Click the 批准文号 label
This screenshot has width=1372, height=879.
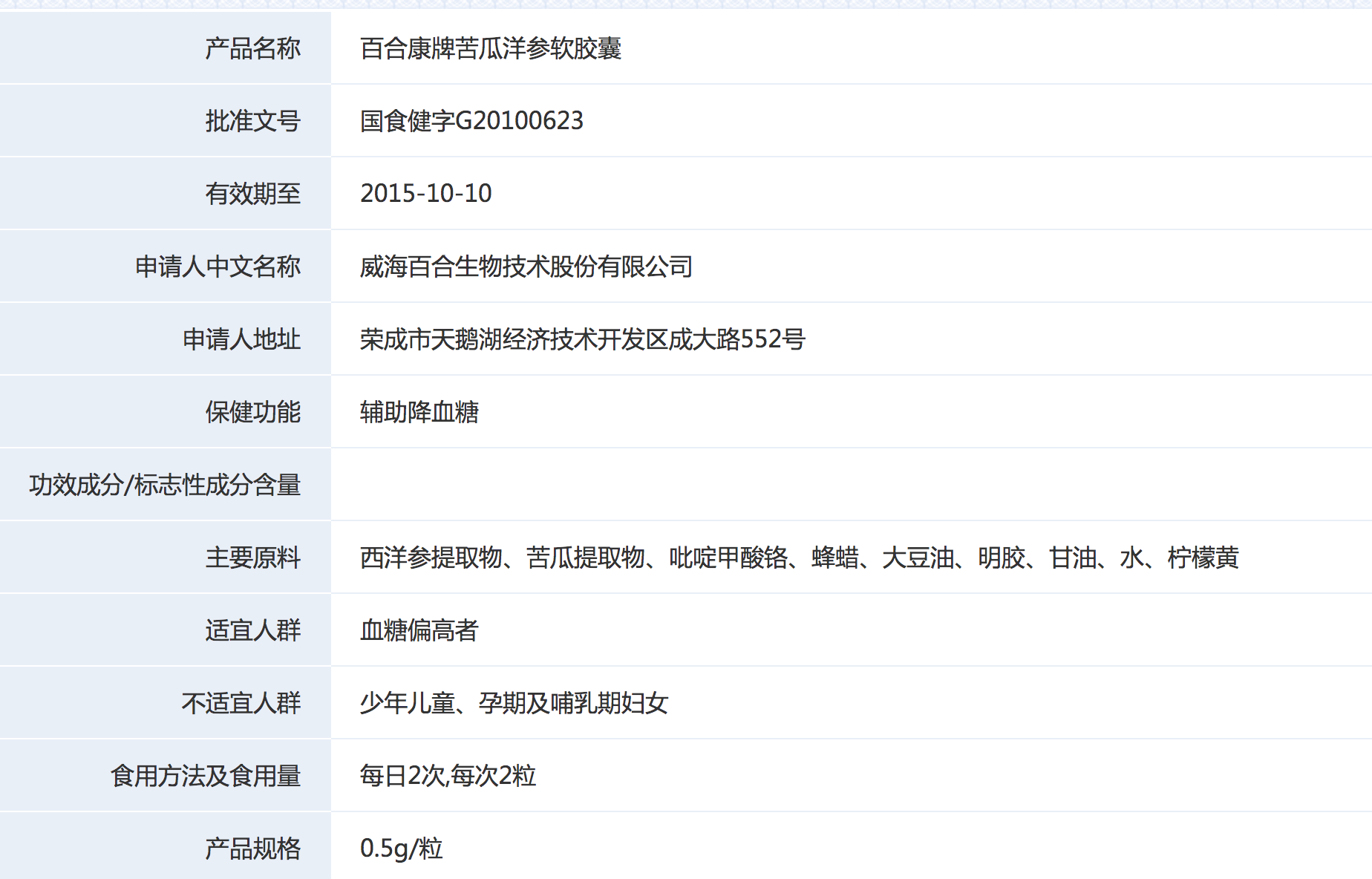(x=253, y=121)
